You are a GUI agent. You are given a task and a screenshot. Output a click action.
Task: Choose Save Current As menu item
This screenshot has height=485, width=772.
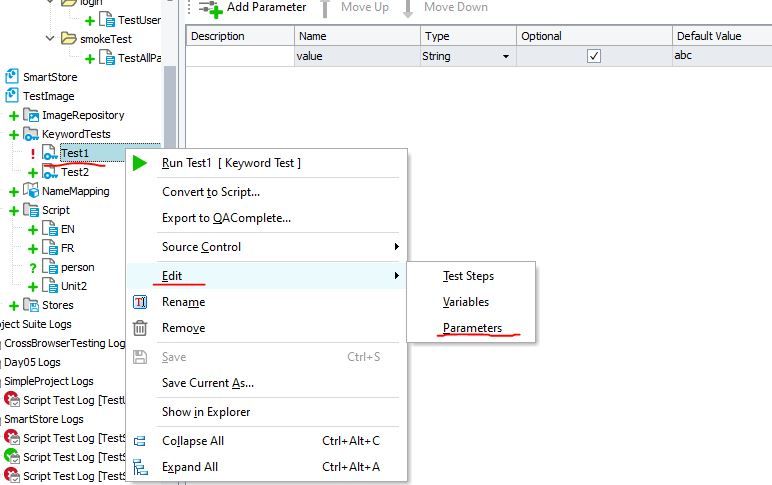[267, 383]
